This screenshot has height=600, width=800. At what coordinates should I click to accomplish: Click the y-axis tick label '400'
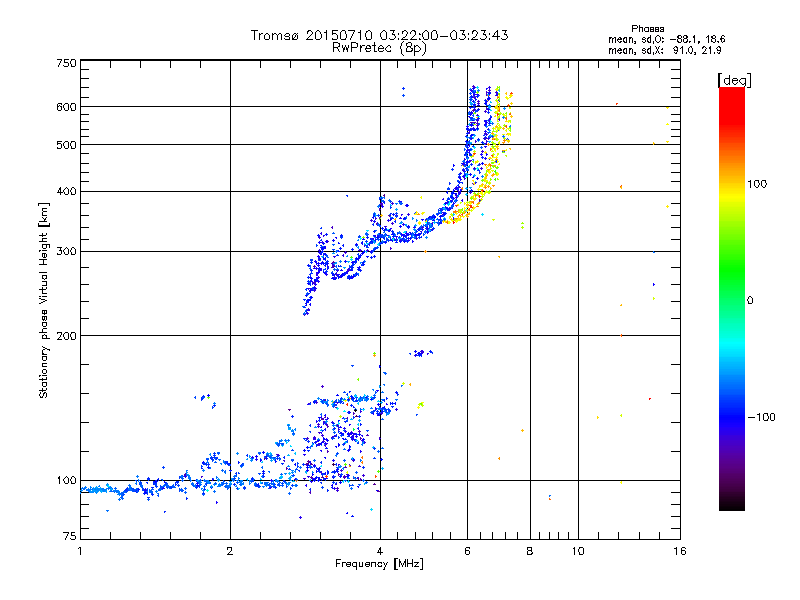click(66, 191)
